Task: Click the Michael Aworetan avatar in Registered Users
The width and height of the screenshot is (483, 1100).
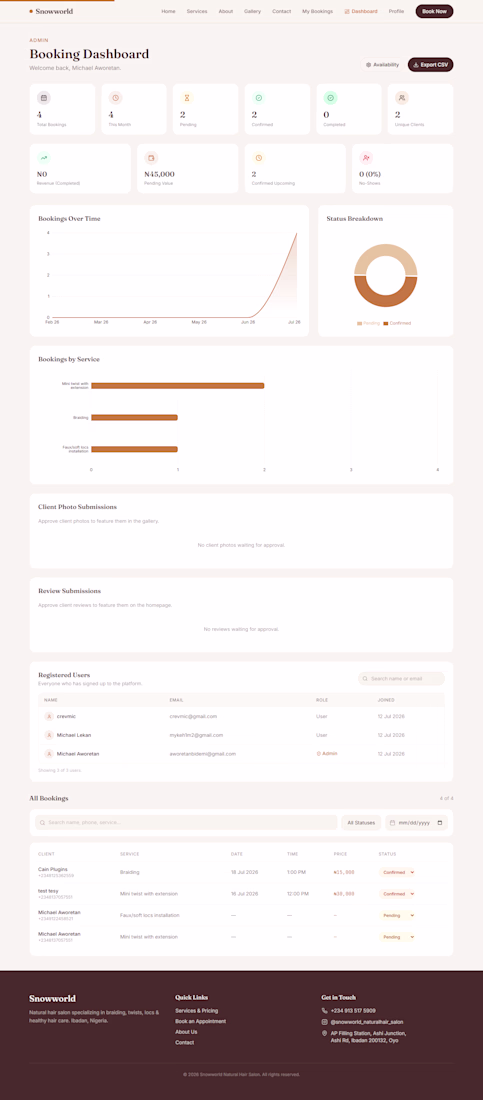Action: (48, 753)
